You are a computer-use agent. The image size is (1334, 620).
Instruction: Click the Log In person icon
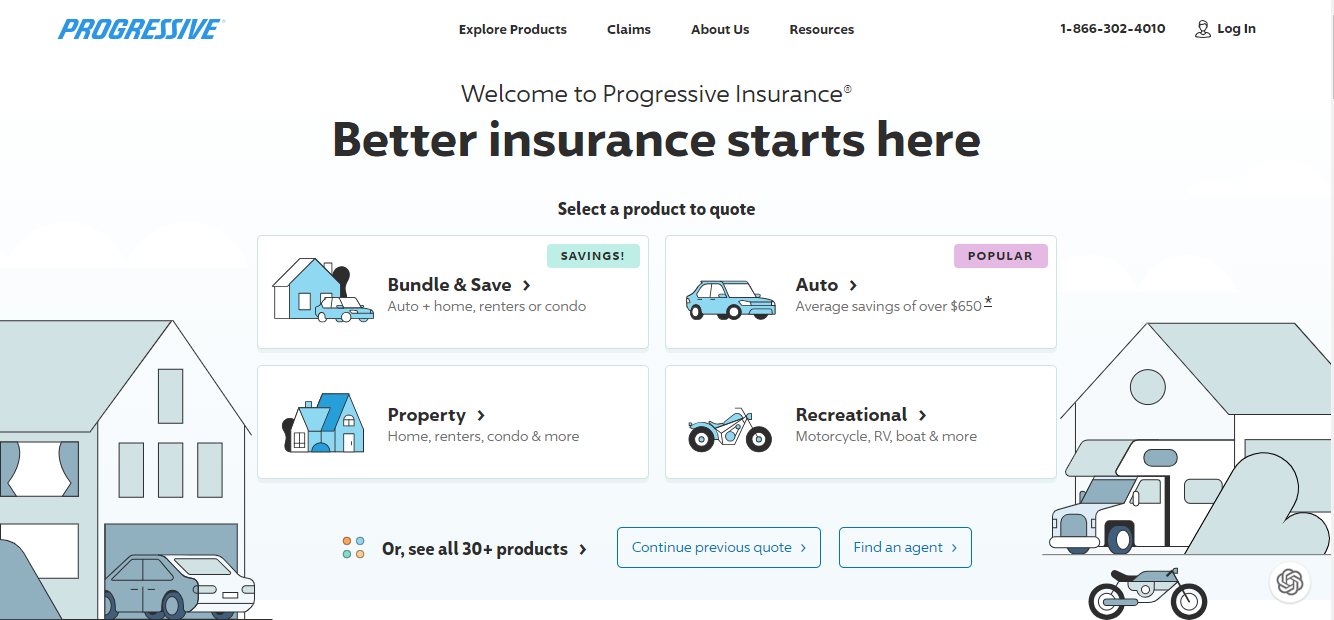coord(1202,29)
